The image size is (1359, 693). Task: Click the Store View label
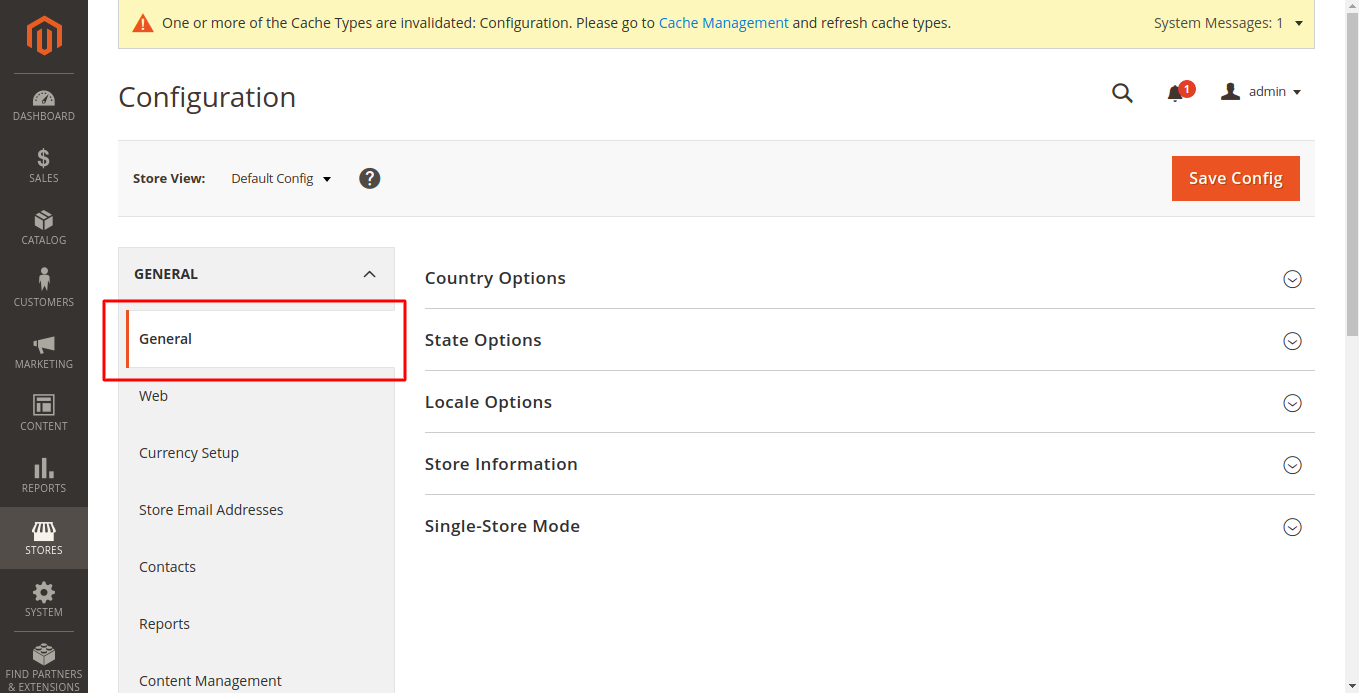click(169, 179)
